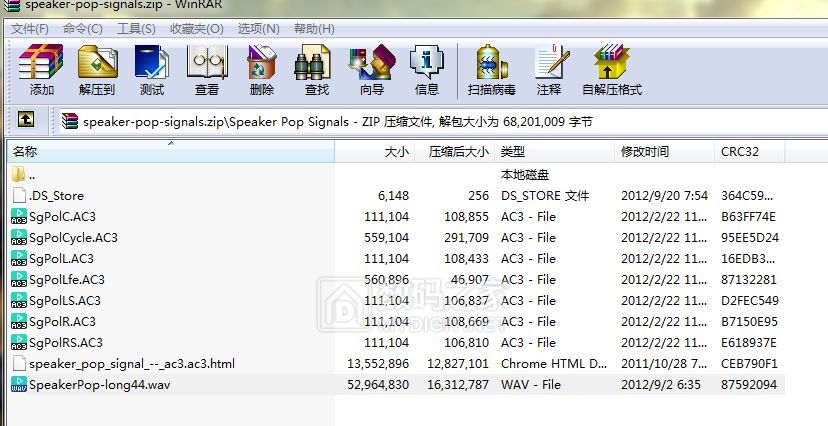Click the WinRAR title bar books icon
The width and height of the screenshot is (828, 426).
click(x=12, y=5)
